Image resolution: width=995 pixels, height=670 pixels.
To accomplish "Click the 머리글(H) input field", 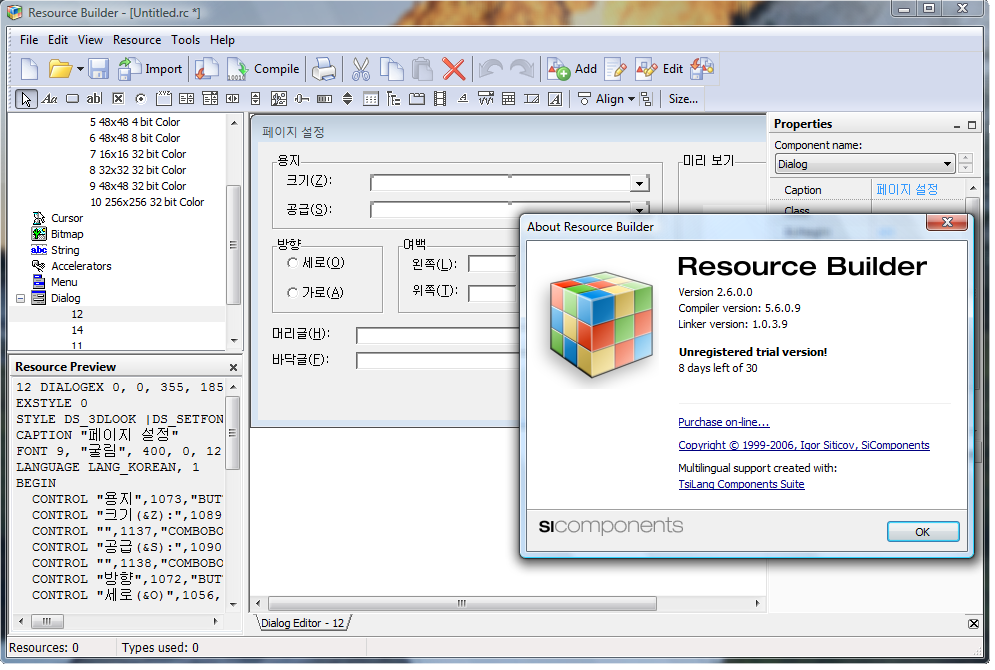I will click(x=438, y=335).
